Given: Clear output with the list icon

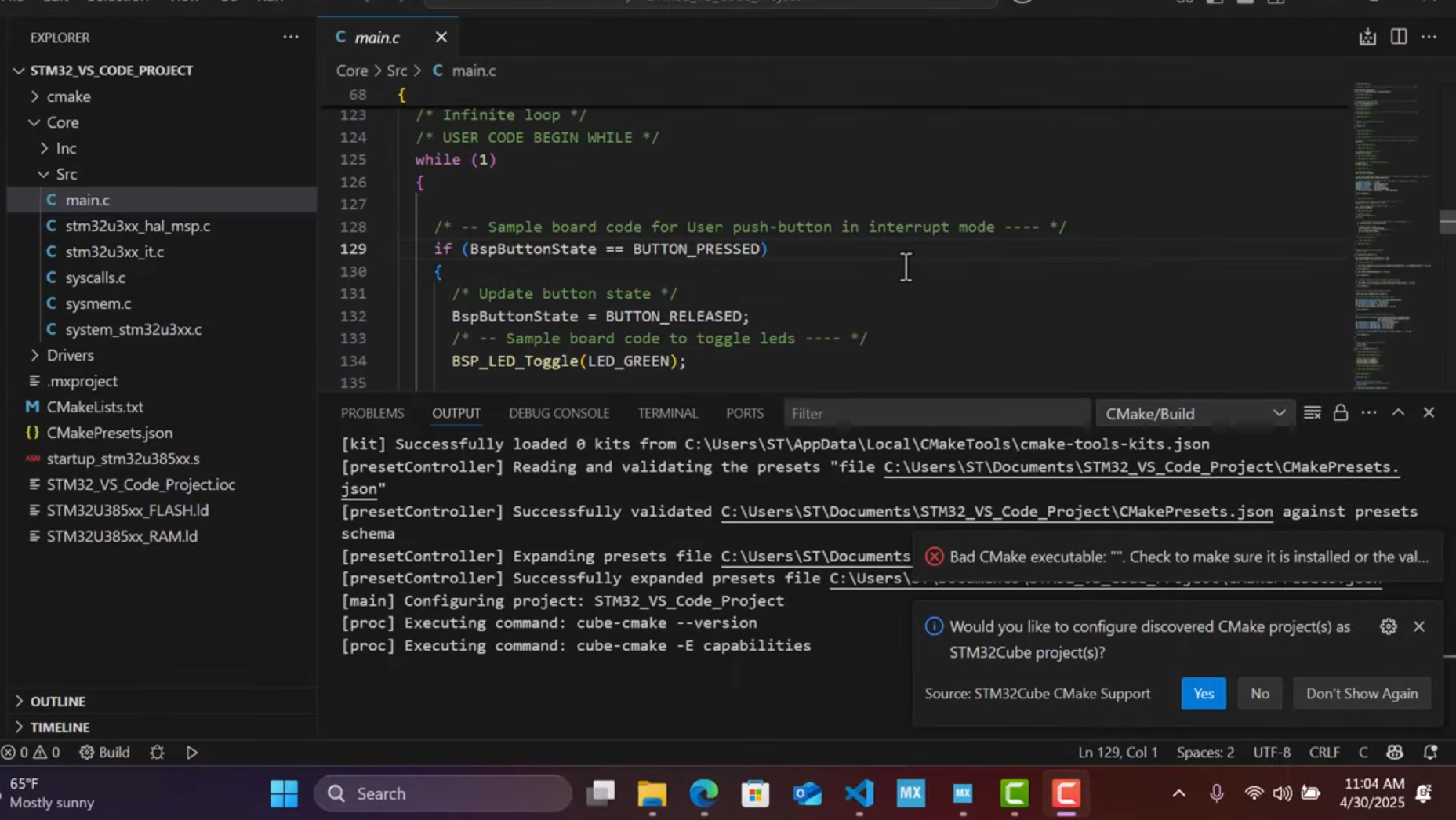Looking at the screenshot, I should [1312, 412].
